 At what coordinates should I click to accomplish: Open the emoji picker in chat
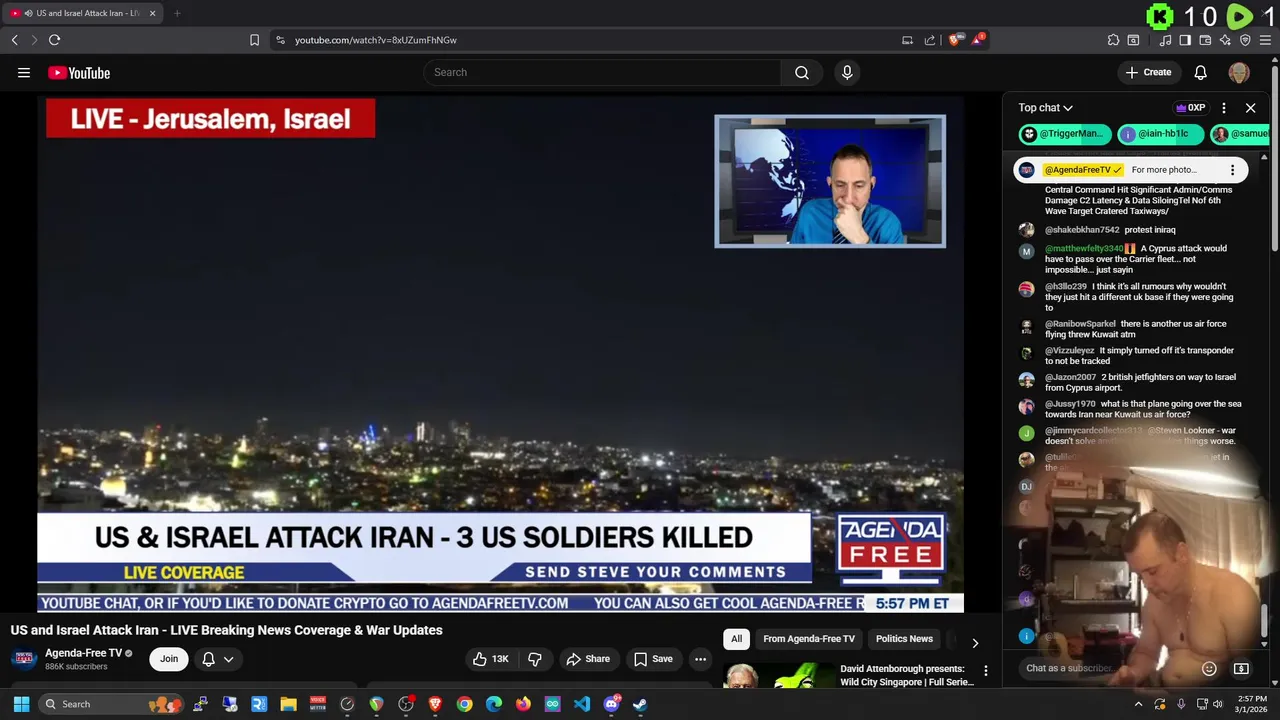[1209, 668]
